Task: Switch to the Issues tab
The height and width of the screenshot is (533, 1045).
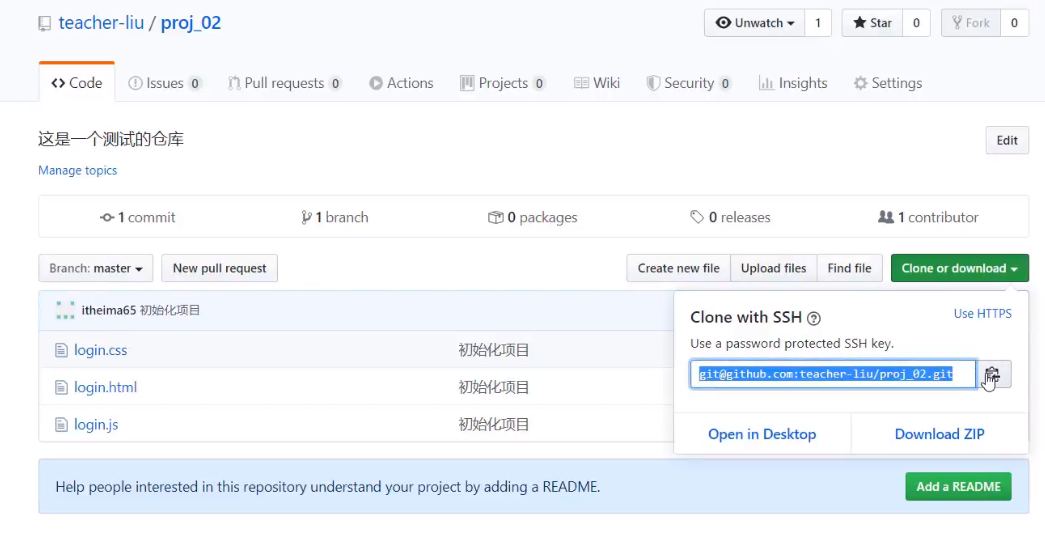Action: point(164,83)
